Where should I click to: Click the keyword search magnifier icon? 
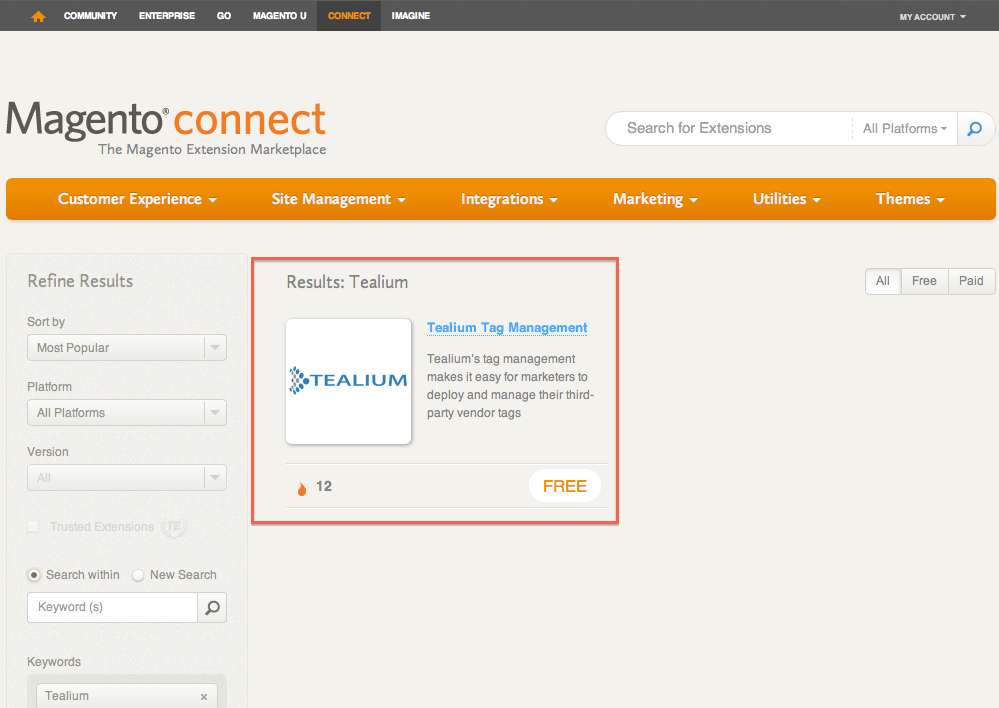[x=212, y=607]
